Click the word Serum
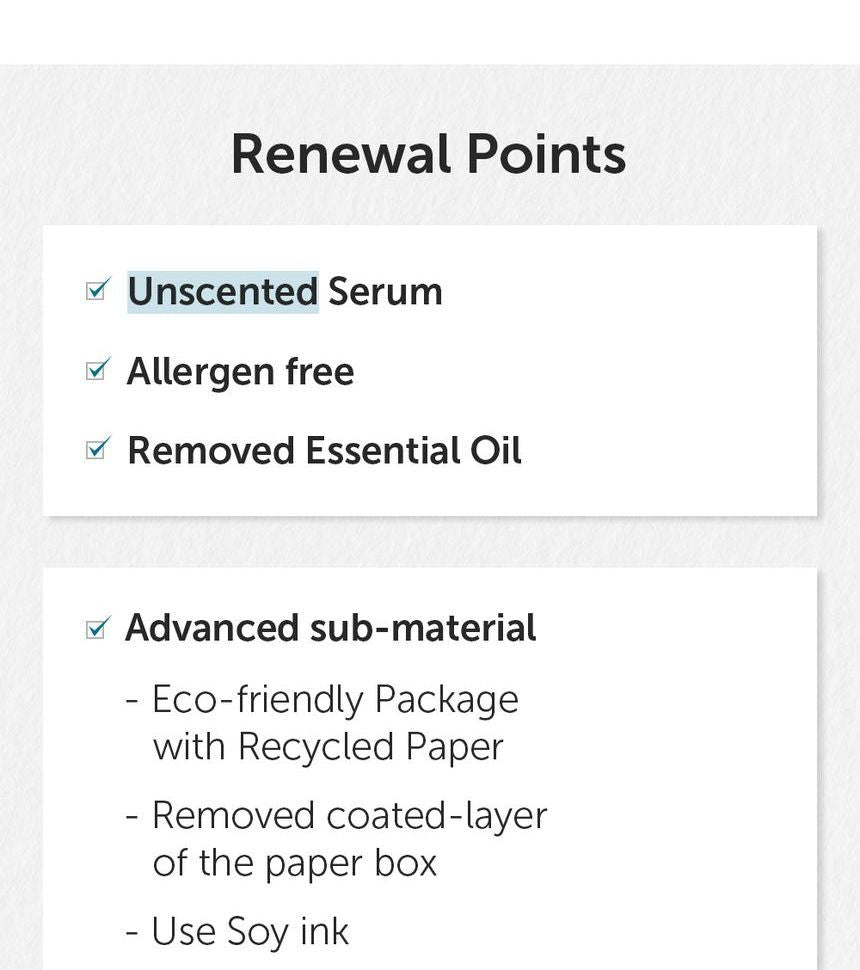860x970 pixels. click(385, 292)
